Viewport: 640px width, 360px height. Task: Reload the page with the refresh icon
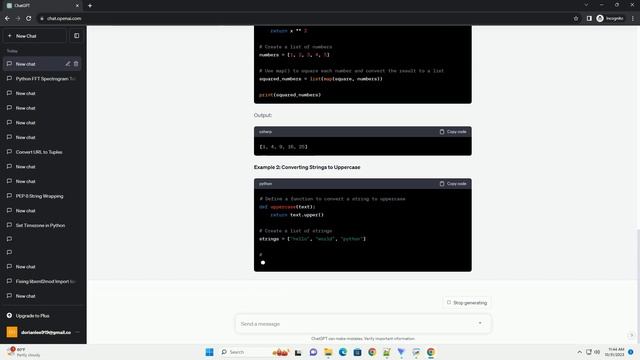click(29, 18)
